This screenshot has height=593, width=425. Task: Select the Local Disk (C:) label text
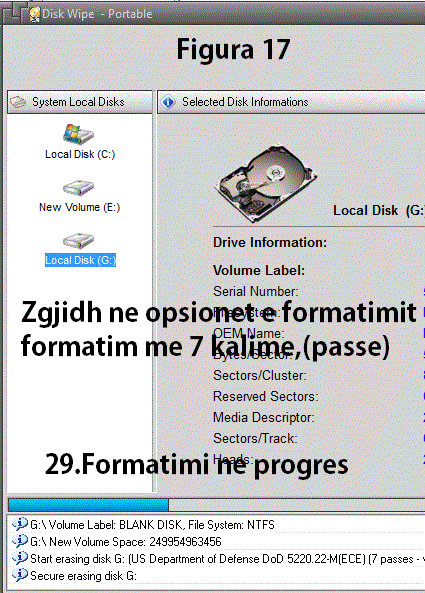point(80,154)
